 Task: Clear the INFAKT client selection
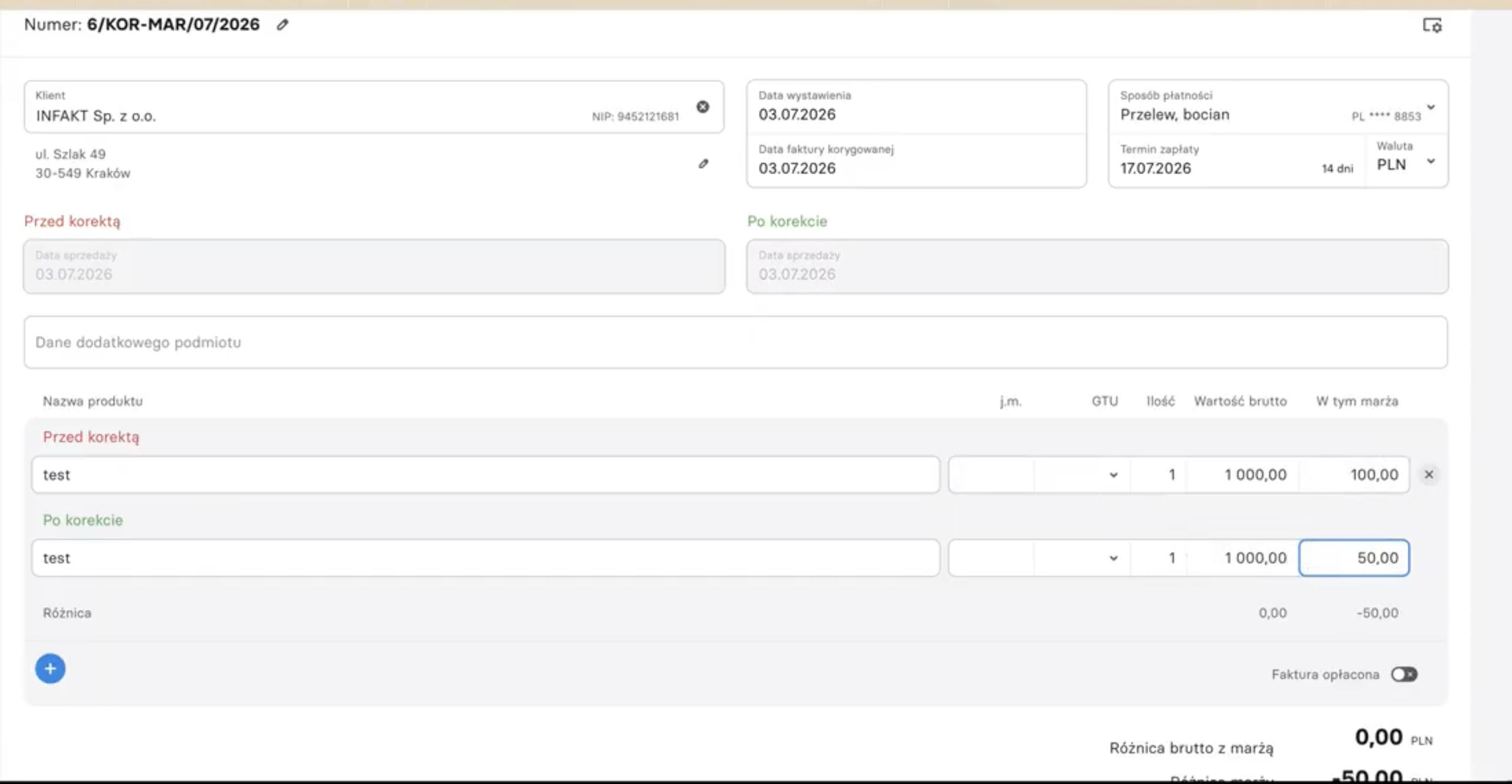pyautogui.click(x=703, y=107)
